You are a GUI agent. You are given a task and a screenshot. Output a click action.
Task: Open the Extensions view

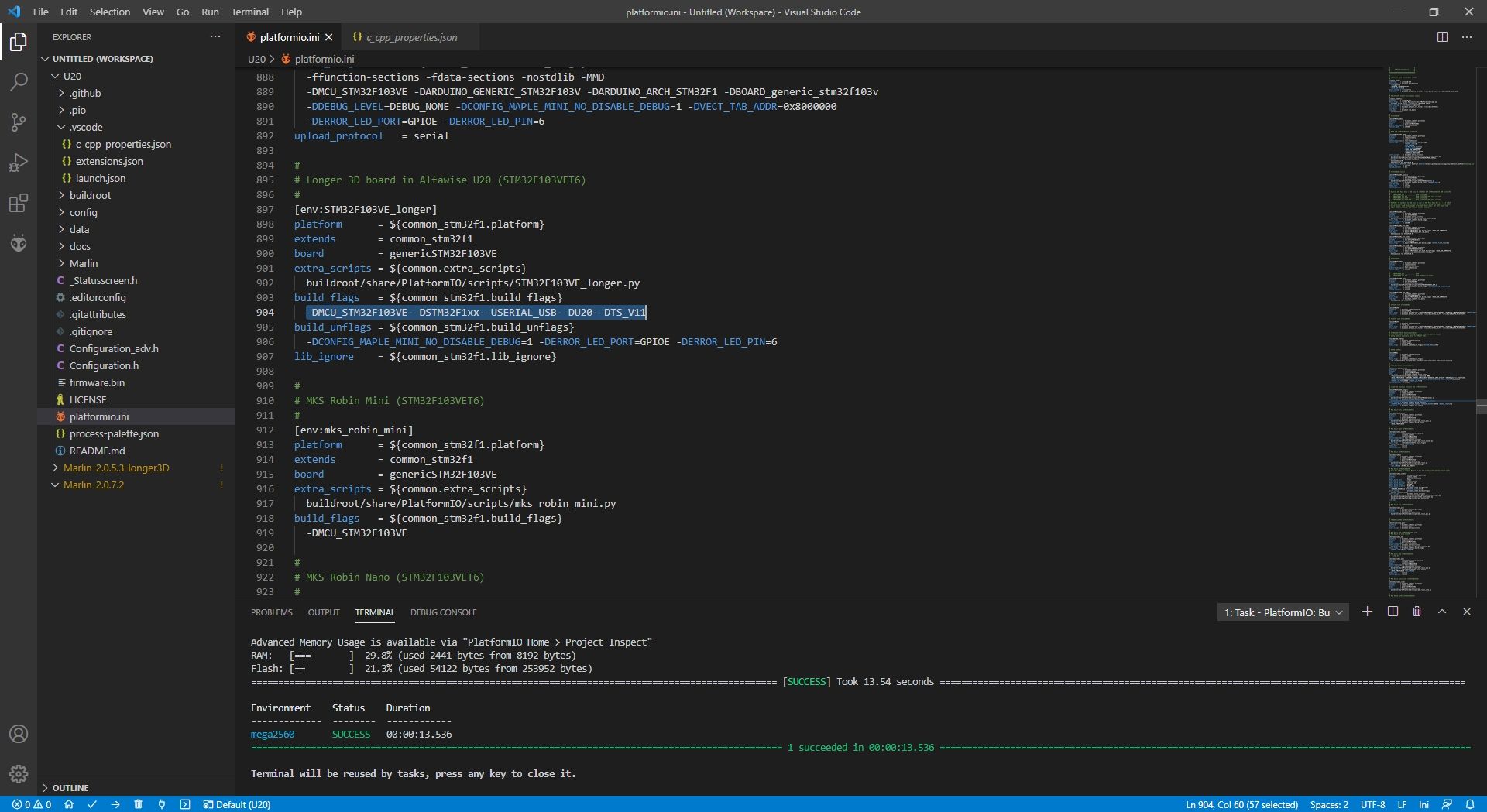(19, 204)
